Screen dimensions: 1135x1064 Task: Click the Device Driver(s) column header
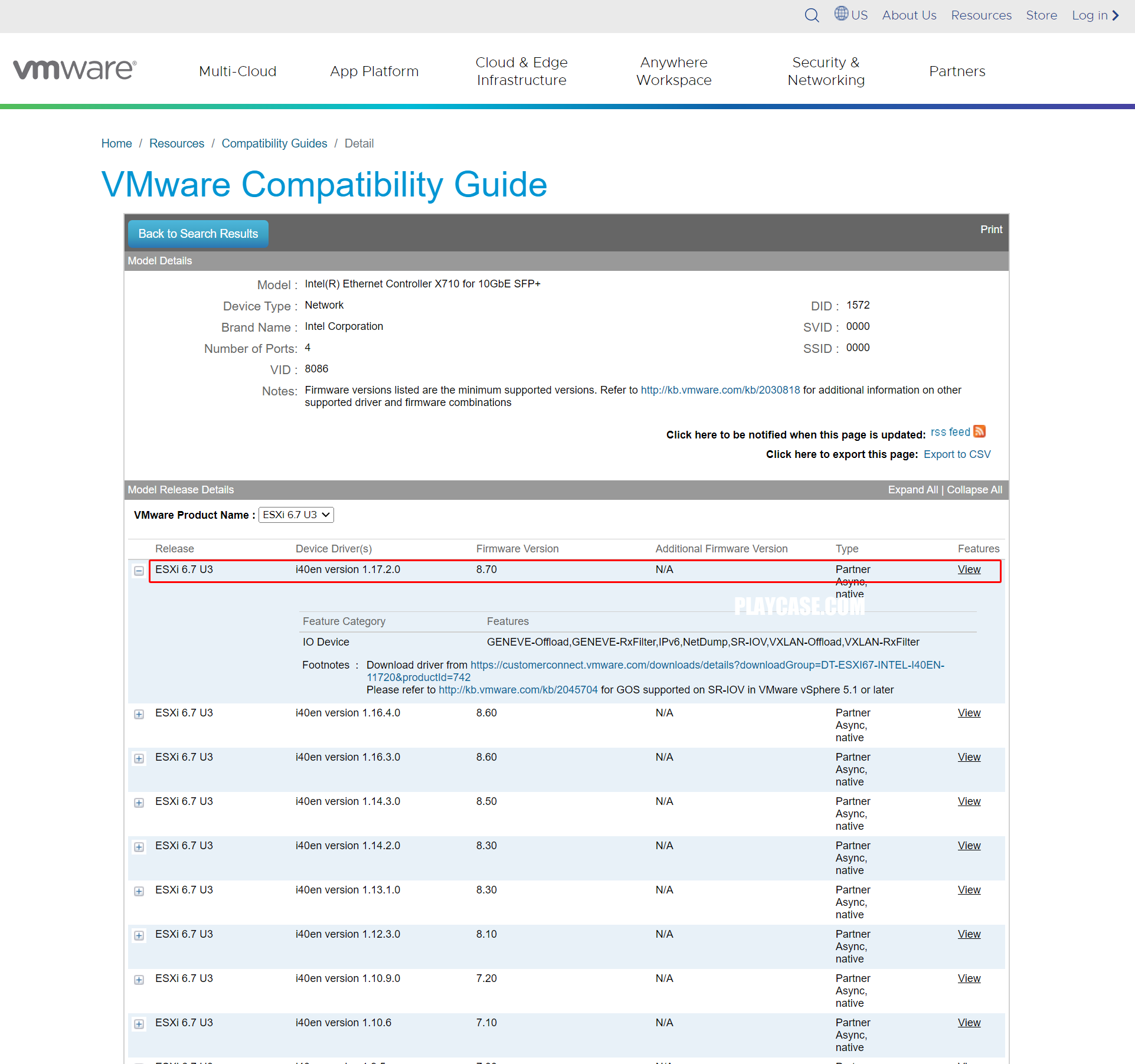pos(333,549)
